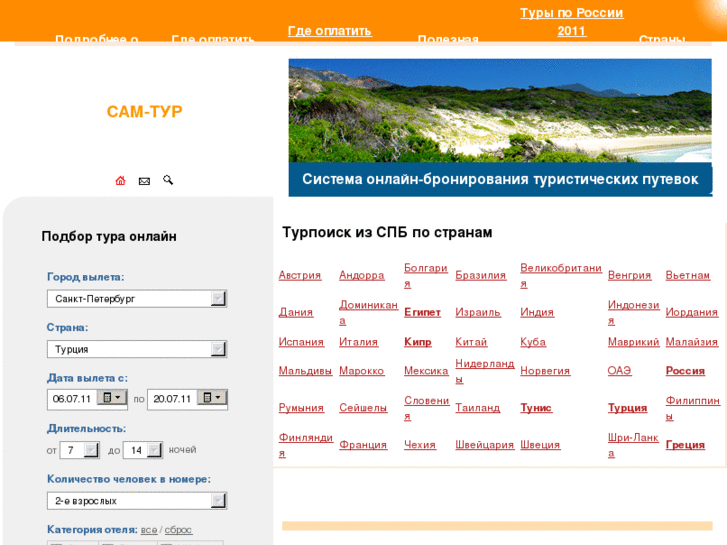
Task: Expand the departure city dropdown
Action: (x=218, y=299)
